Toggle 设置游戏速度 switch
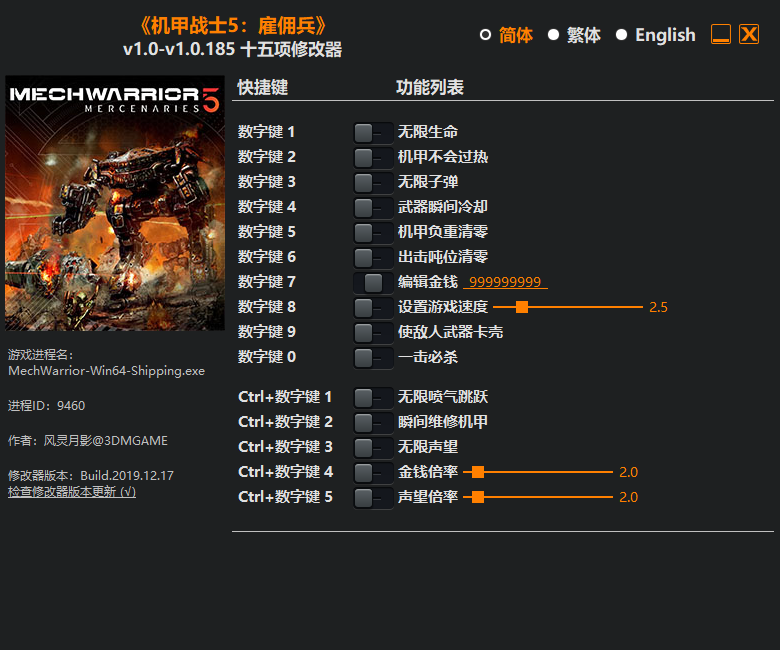The width and height of the screenshot is (780, 650). click(373, 307)
